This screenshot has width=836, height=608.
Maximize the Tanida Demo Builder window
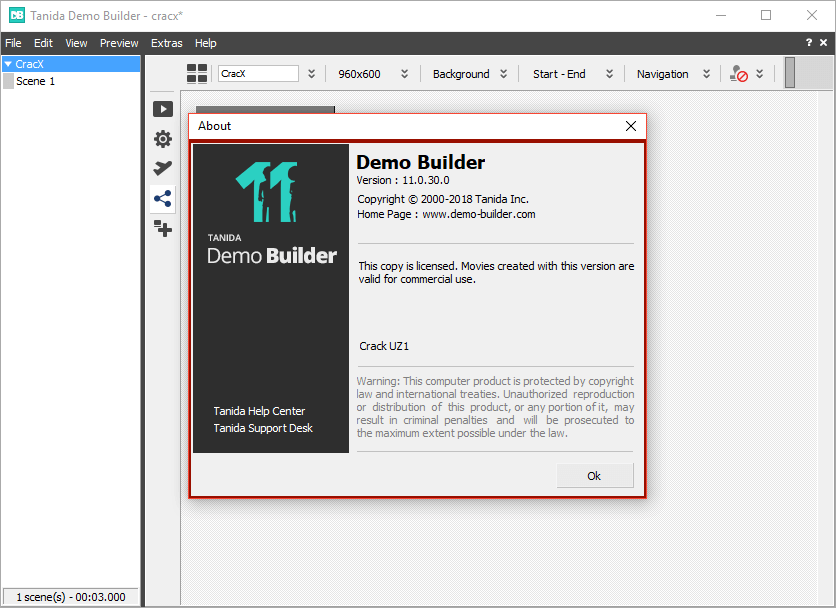tap(766, 15)
